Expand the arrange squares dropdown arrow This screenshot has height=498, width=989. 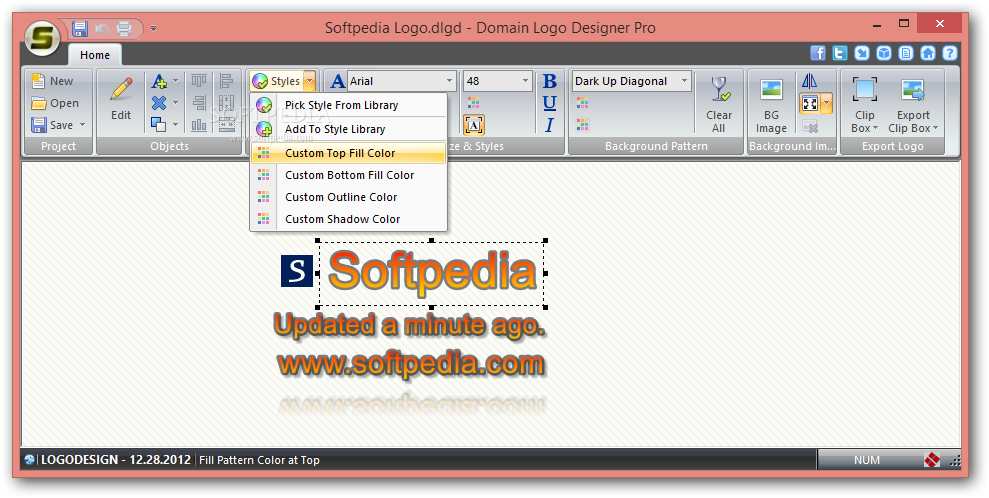175,125
